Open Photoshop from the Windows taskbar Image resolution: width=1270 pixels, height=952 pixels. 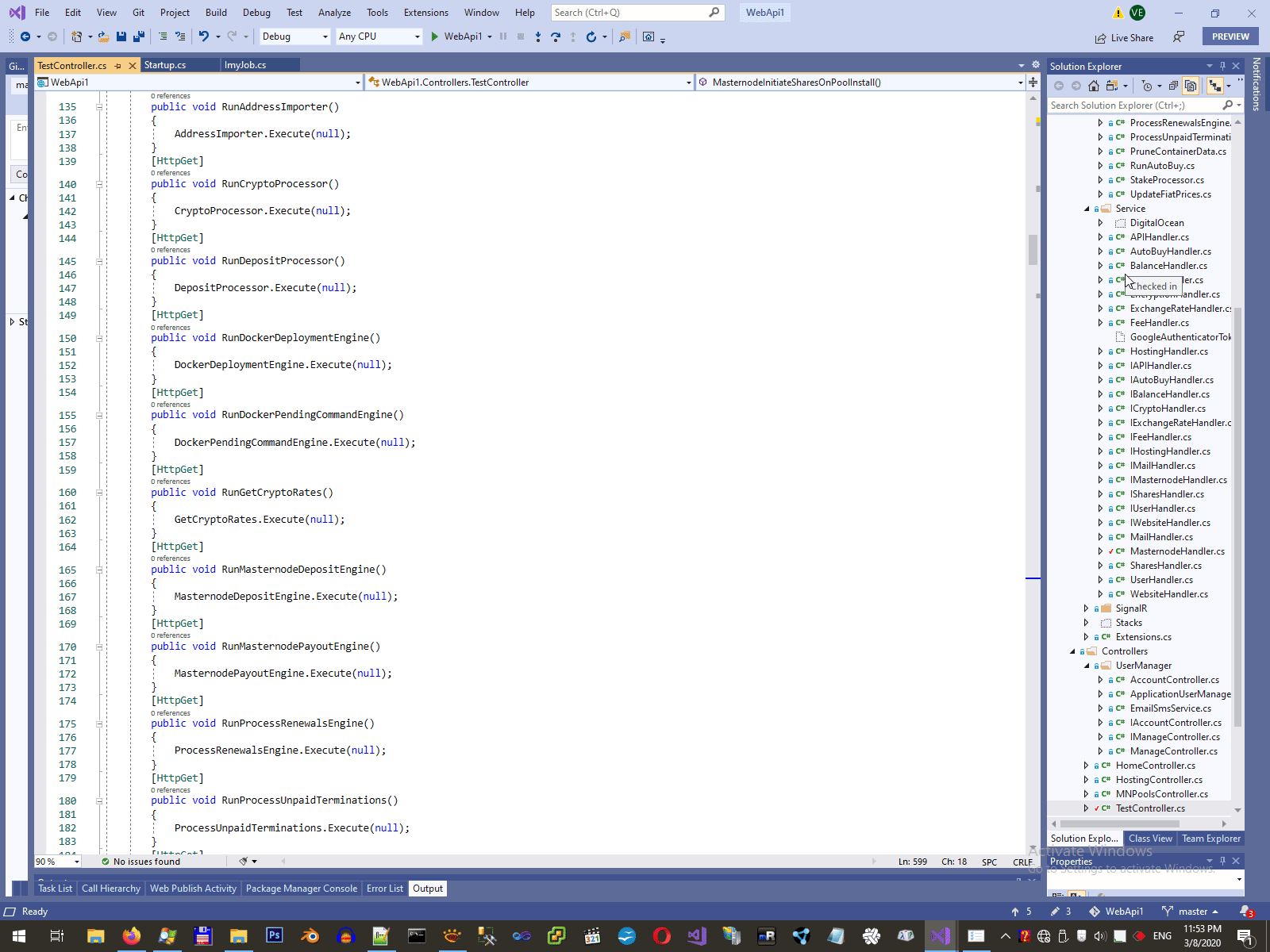pyautogui.click(x=274, y=935)
